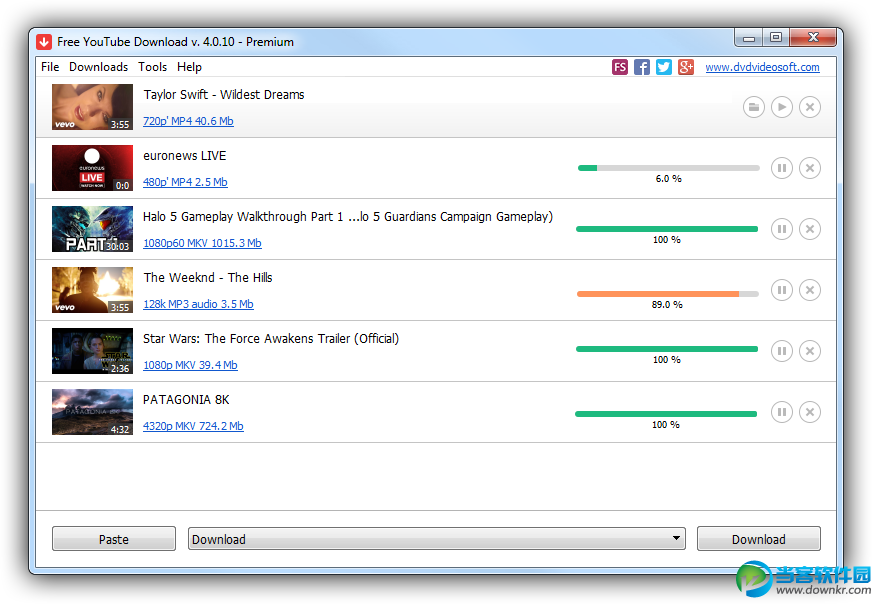Screen dimensions: 872x604
Task: Remove the Halo 5 Gameplay item
Action: point(810,229)
